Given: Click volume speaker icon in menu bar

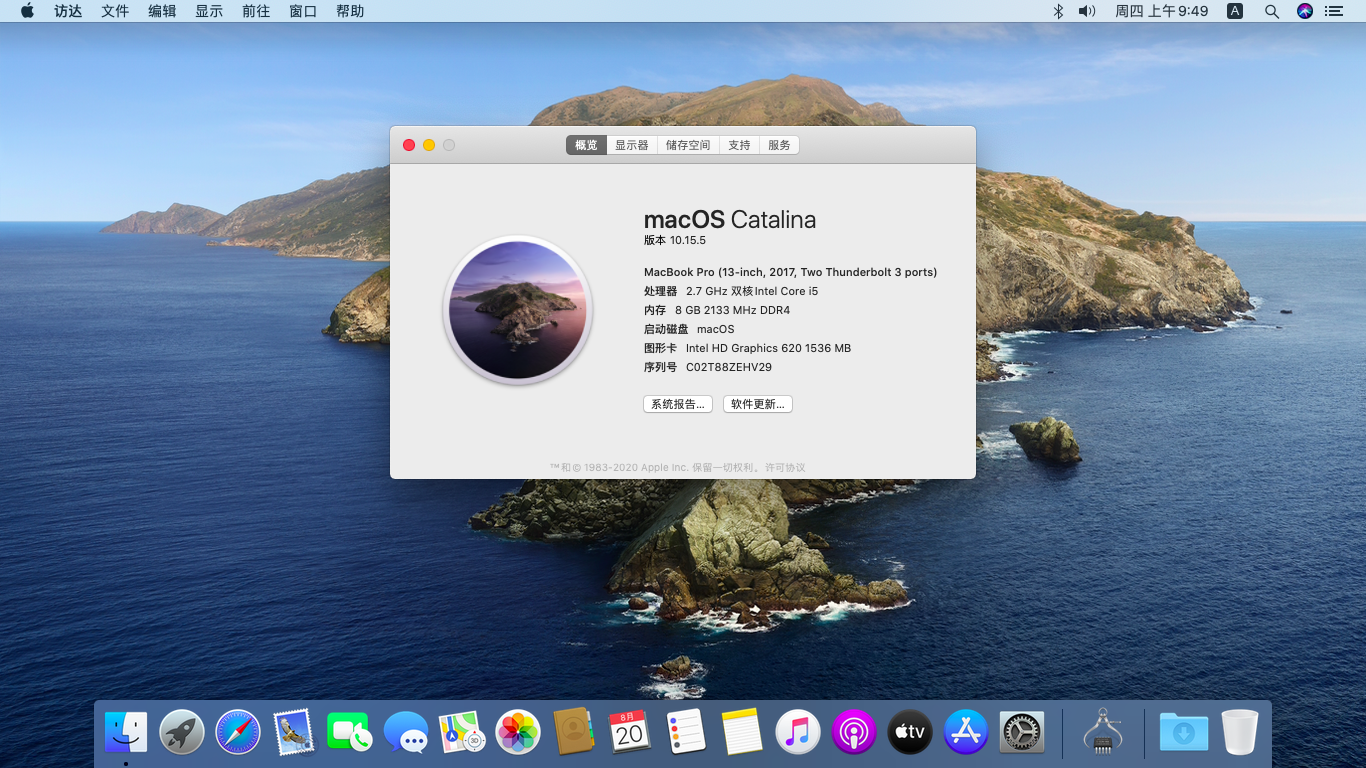Looking at the screenshot, I should click(x=1087, y=11).
